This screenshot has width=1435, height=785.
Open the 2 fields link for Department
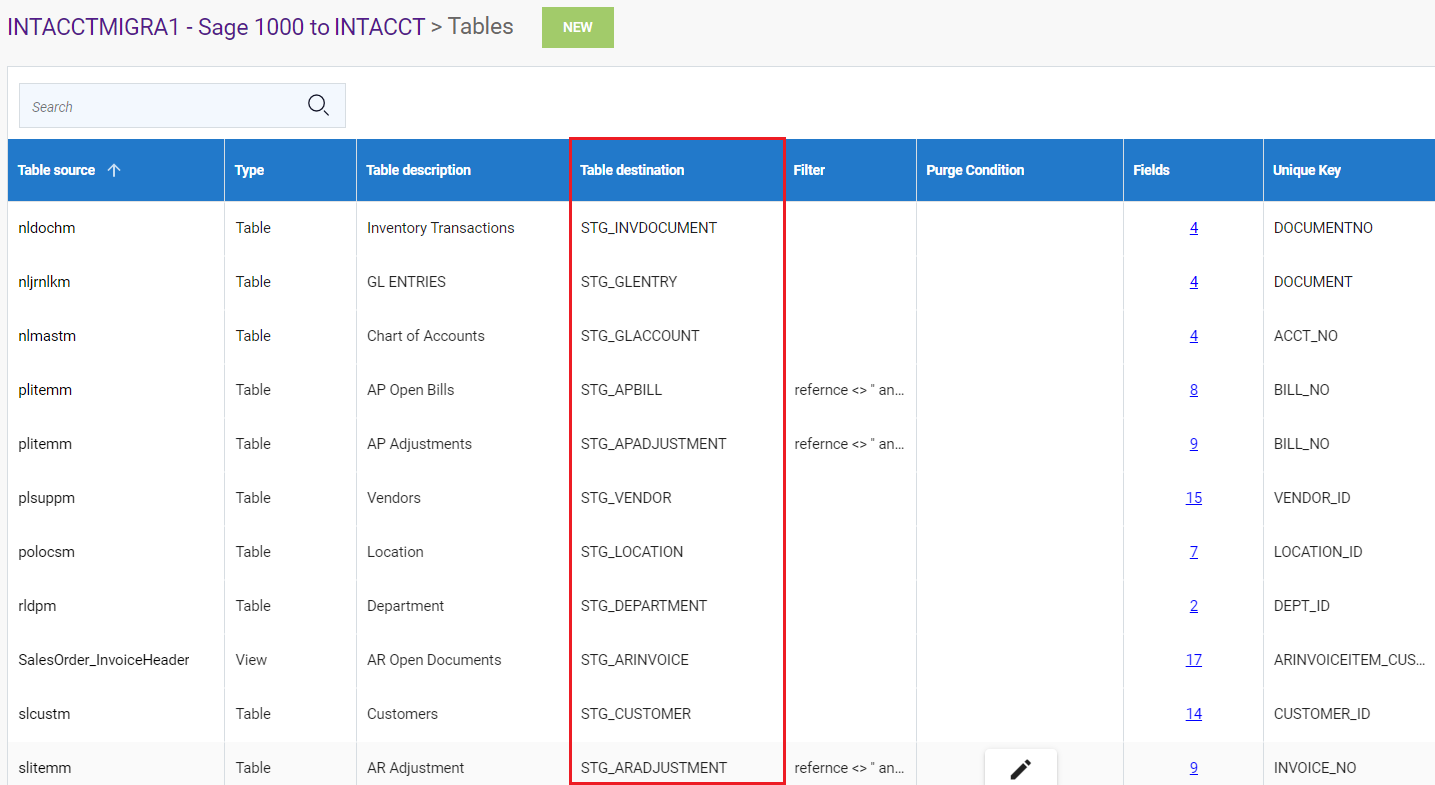click(1193, 606)
